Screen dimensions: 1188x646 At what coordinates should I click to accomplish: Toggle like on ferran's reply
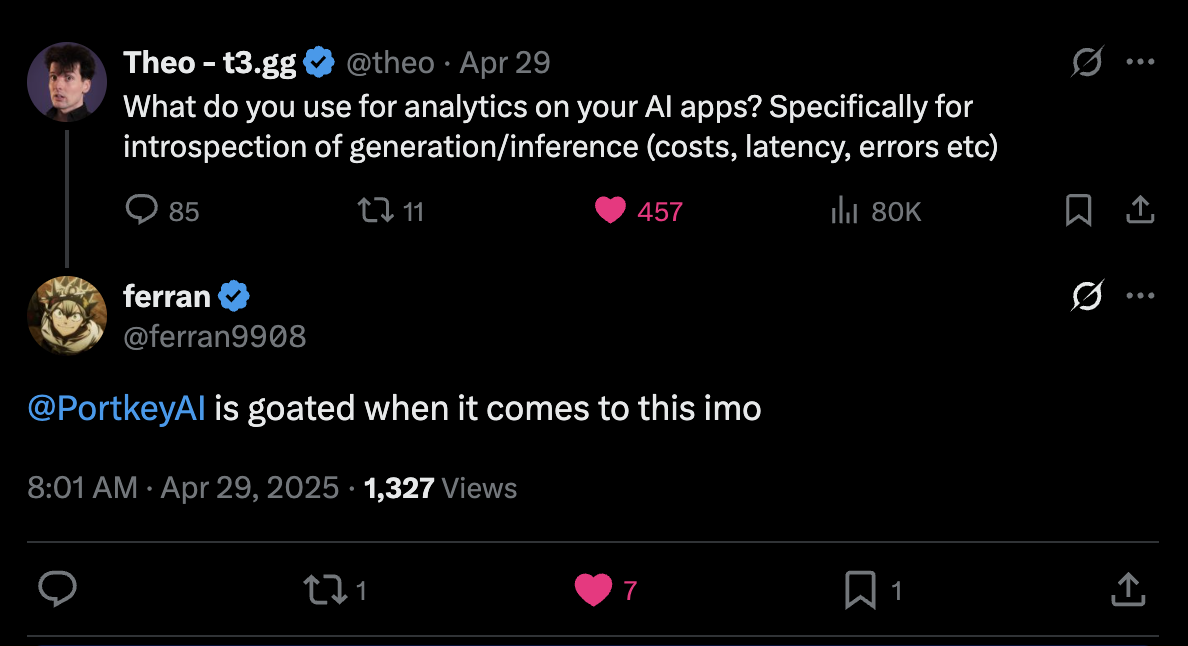[x=593, y=590]
